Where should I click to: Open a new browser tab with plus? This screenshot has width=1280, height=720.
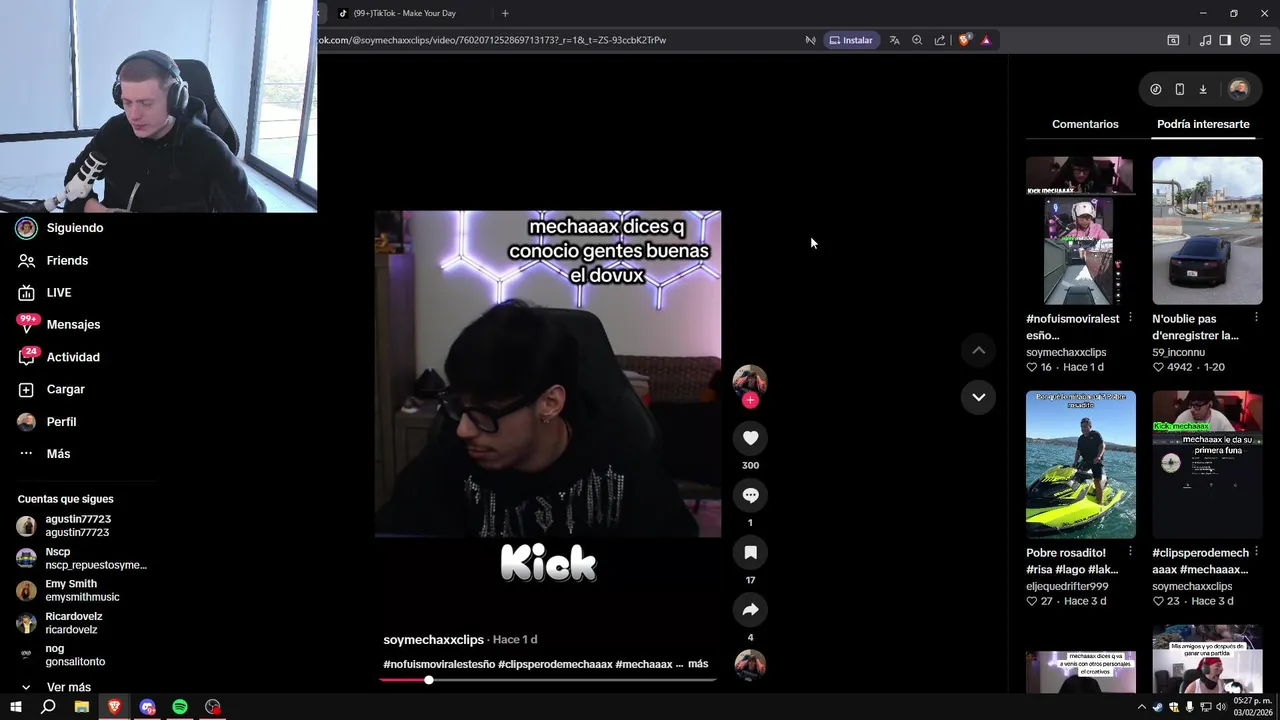(x=505, y=13)
